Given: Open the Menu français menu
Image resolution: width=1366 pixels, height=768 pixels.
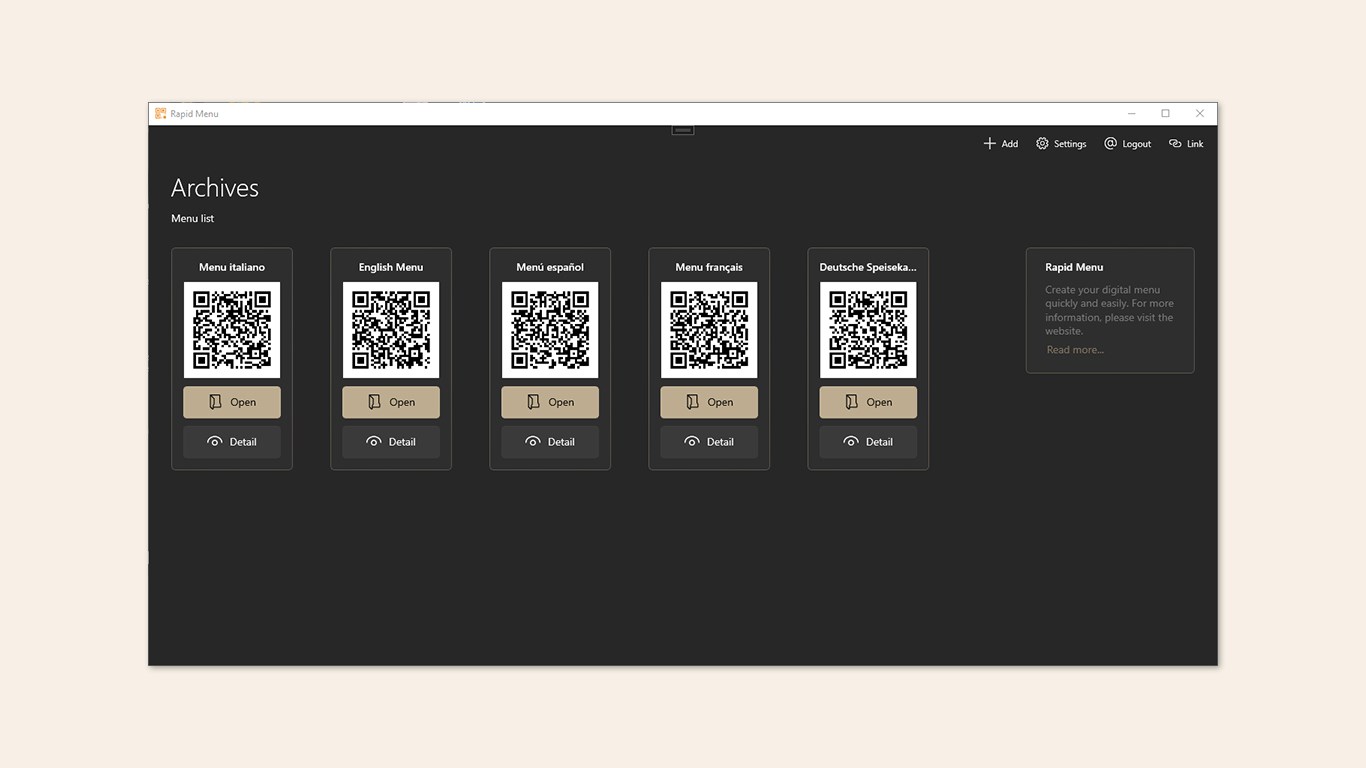Looking at the screenshot, I should click(x=709, y=402).
